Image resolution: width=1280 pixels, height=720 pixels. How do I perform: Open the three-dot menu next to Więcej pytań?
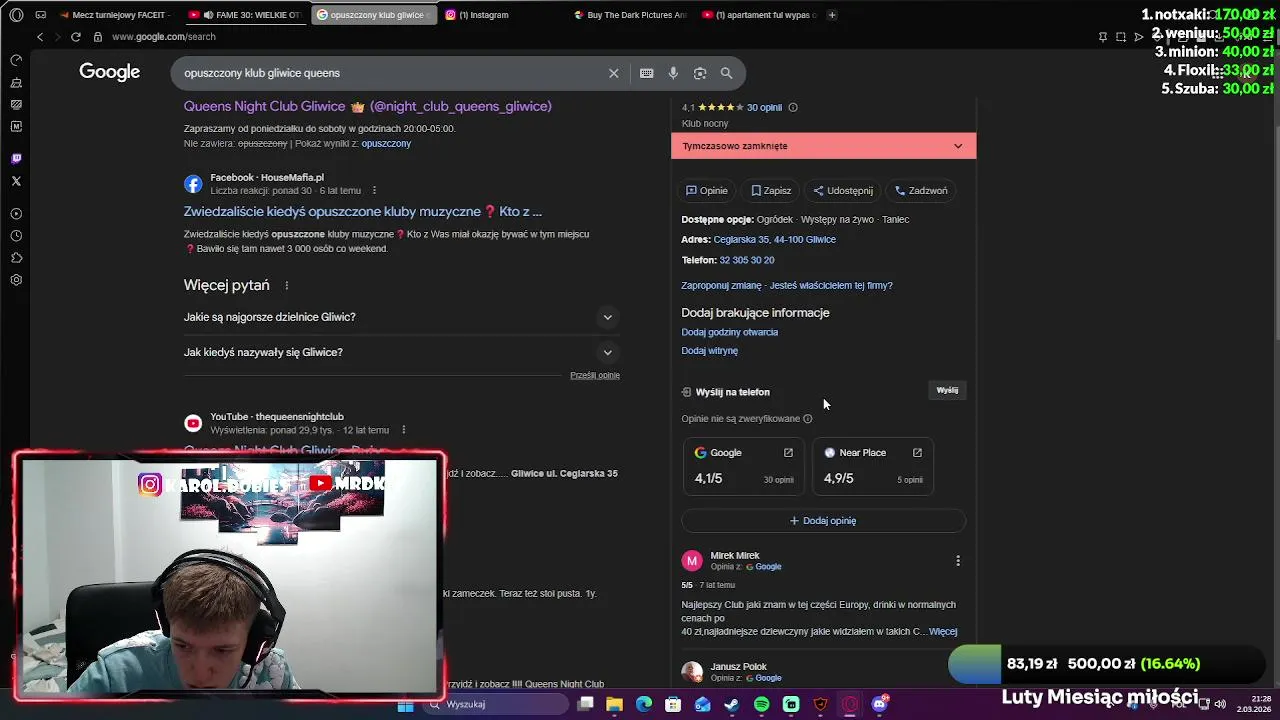point(286,285)
